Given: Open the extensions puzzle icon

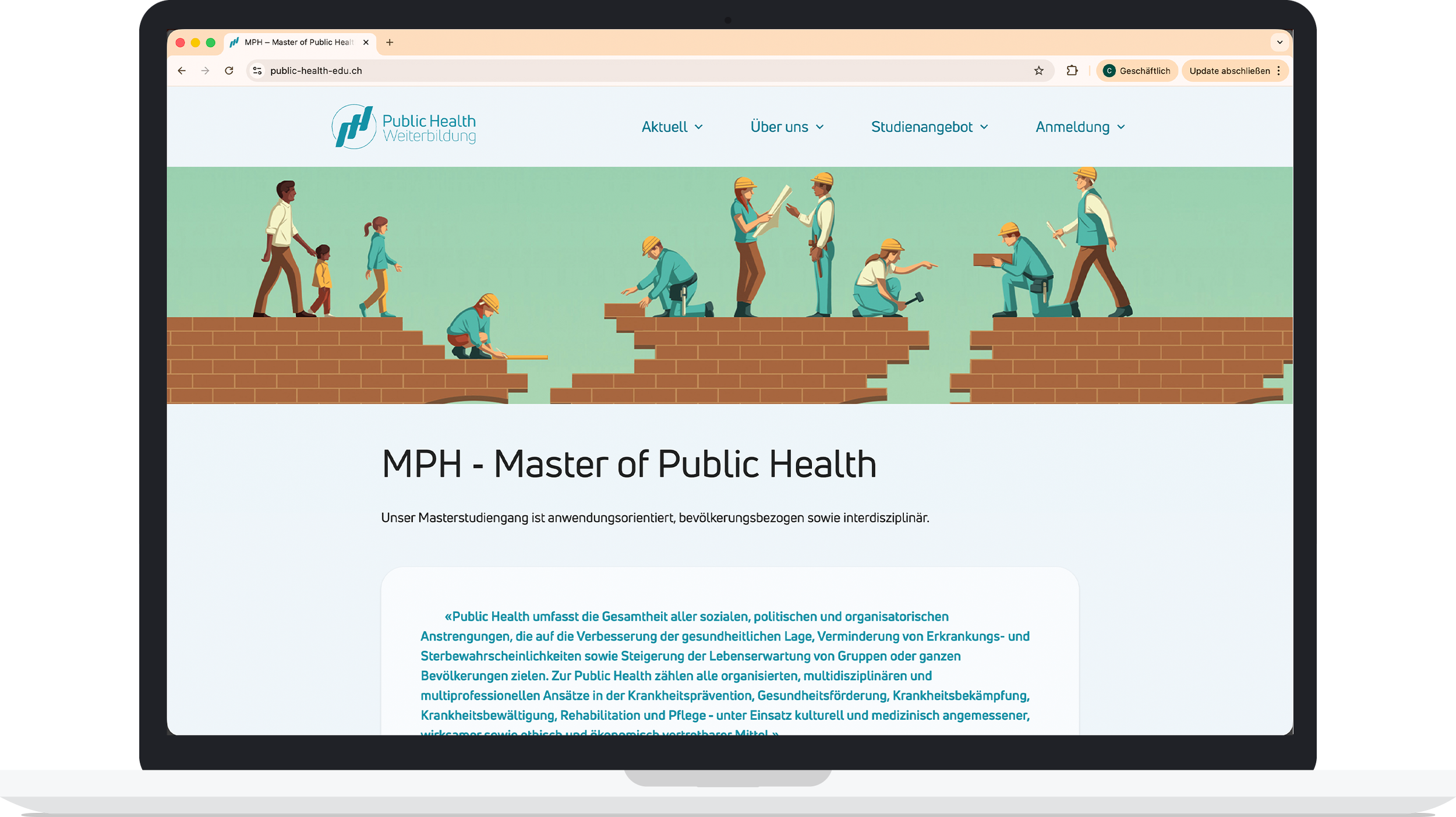Looking at the screenshot, I should 1072,70.
